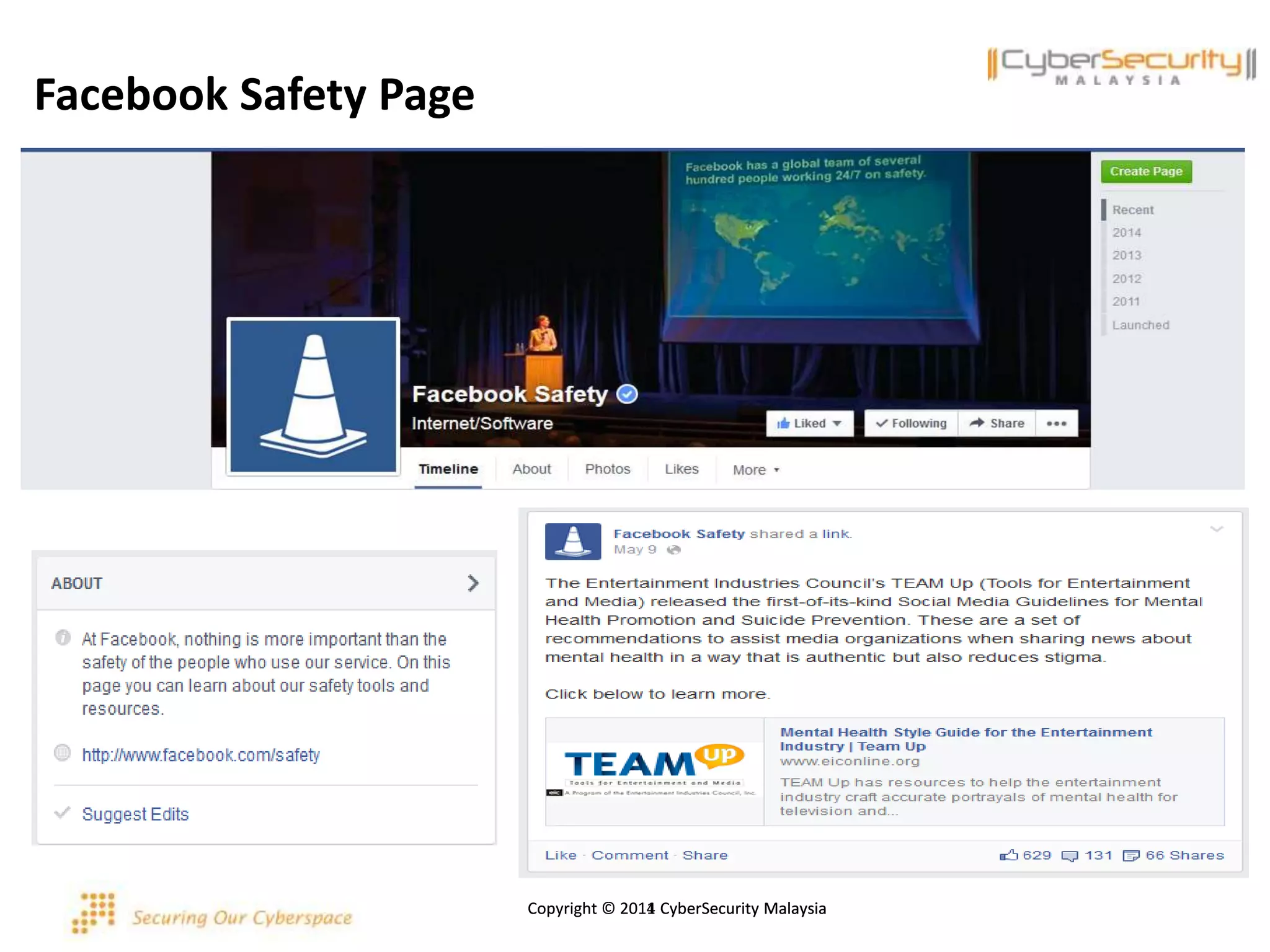Image resolution: width=1270 pixels, height=952 pixels.
Task: Click the 131 comments bubble icon
Action: pos(1070,856)
